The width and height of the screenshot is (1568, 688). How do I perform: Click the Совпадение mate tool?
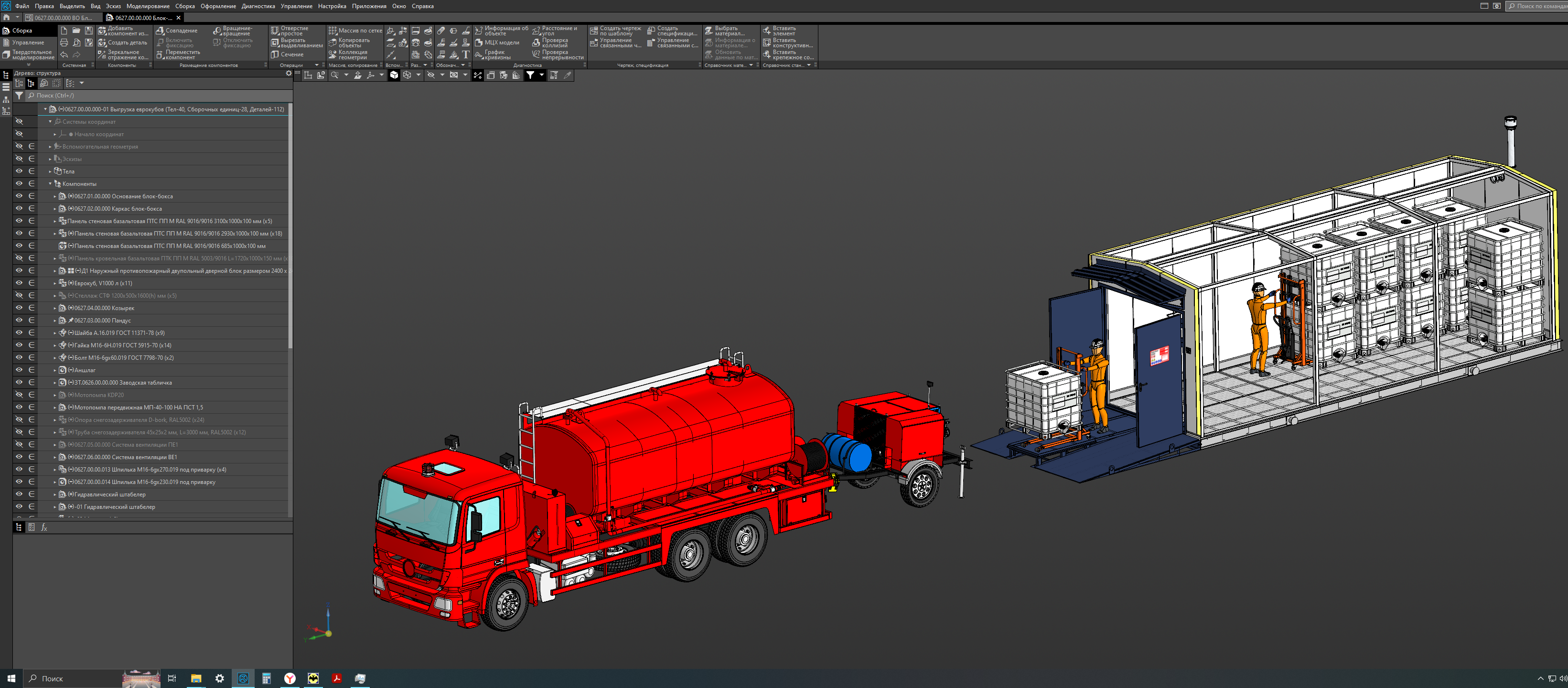coord(160,31)
